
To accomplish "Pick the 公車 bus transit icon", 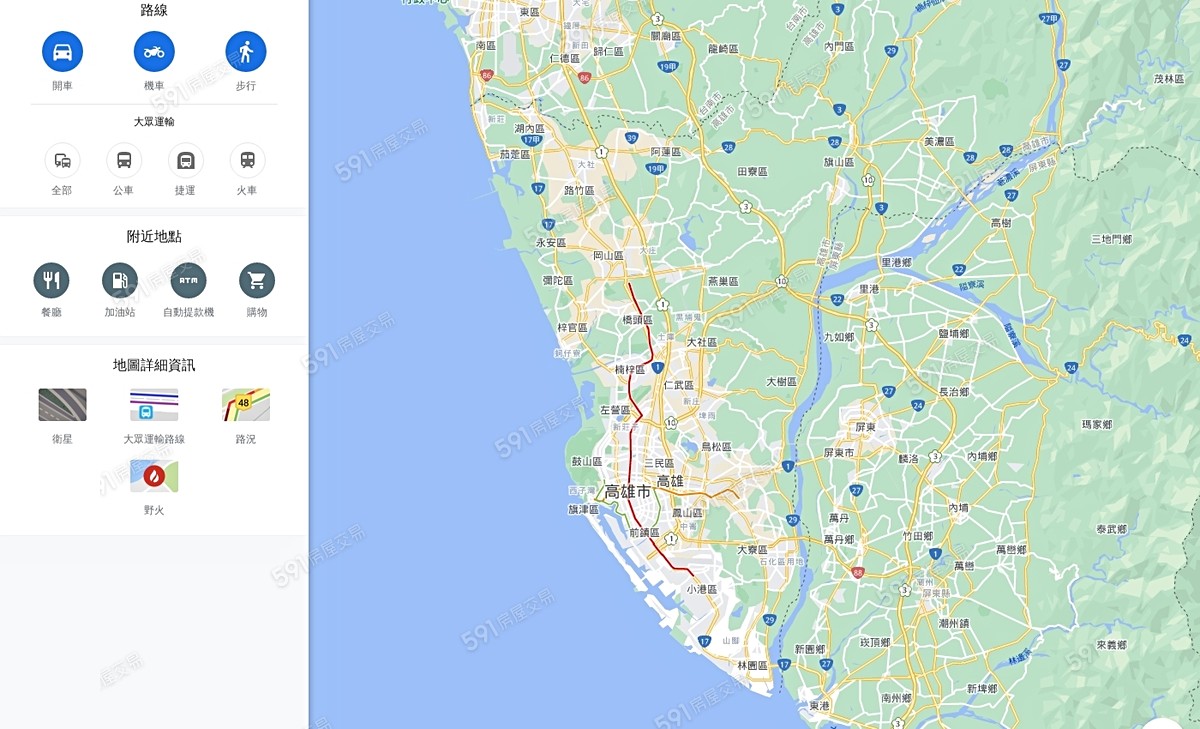I will point(124,160).
